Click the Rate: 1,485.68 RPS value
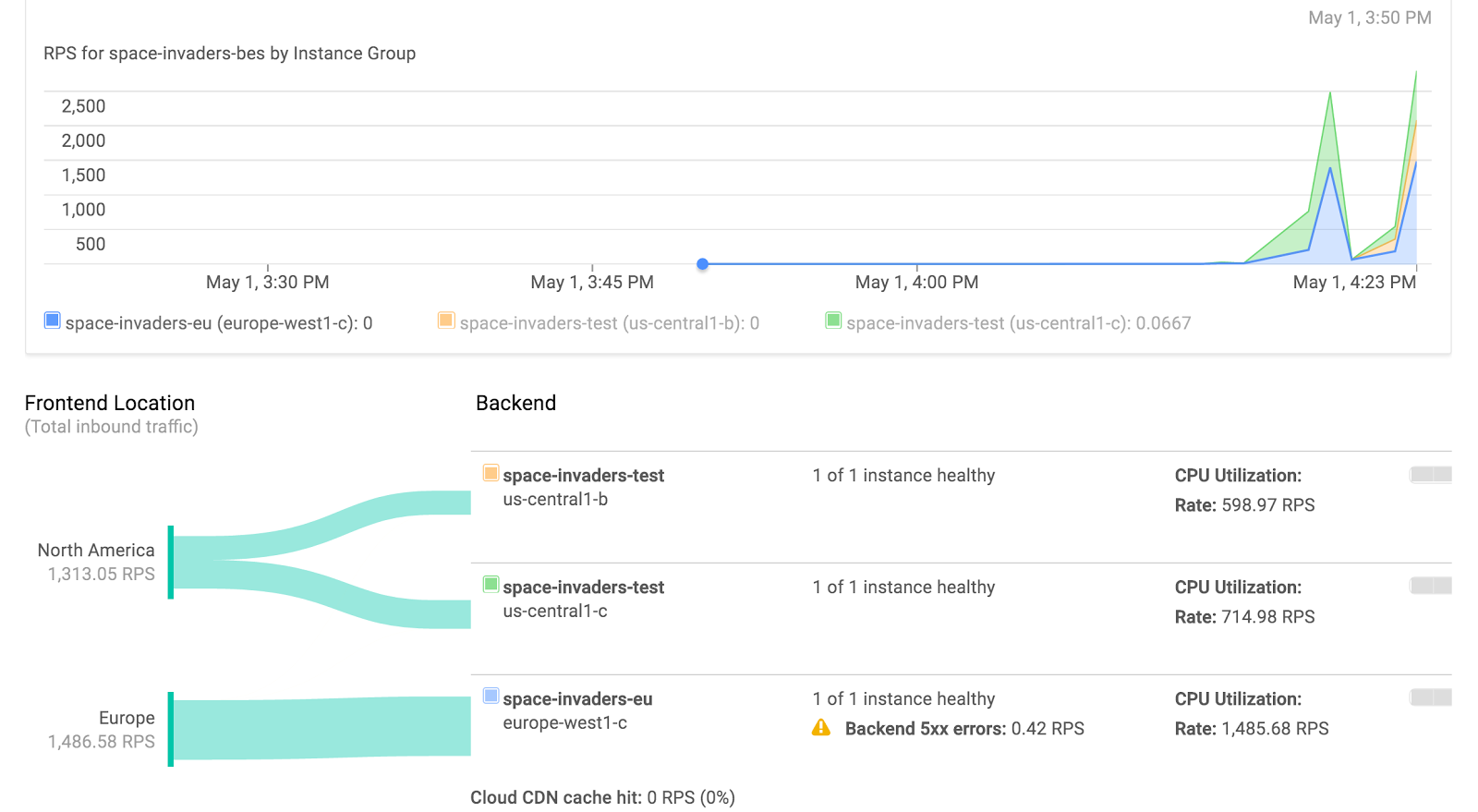1478x812 pixels. click(1252, 729)
